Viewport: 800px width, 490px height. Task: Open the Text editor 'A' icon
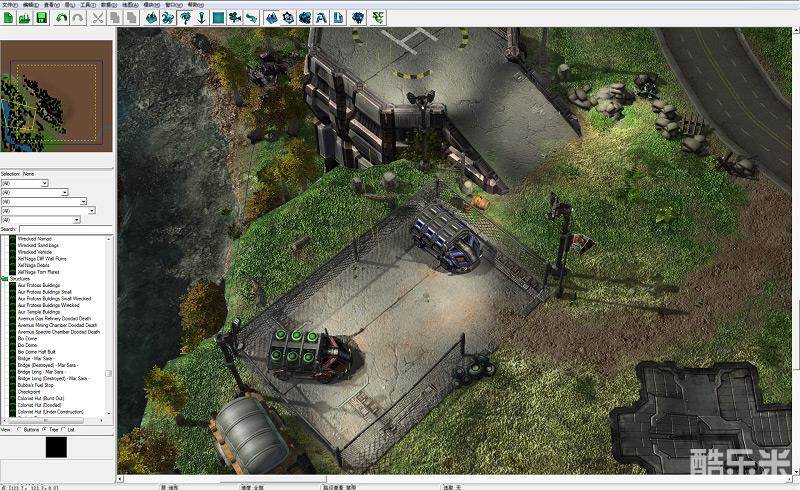(321, 18)
